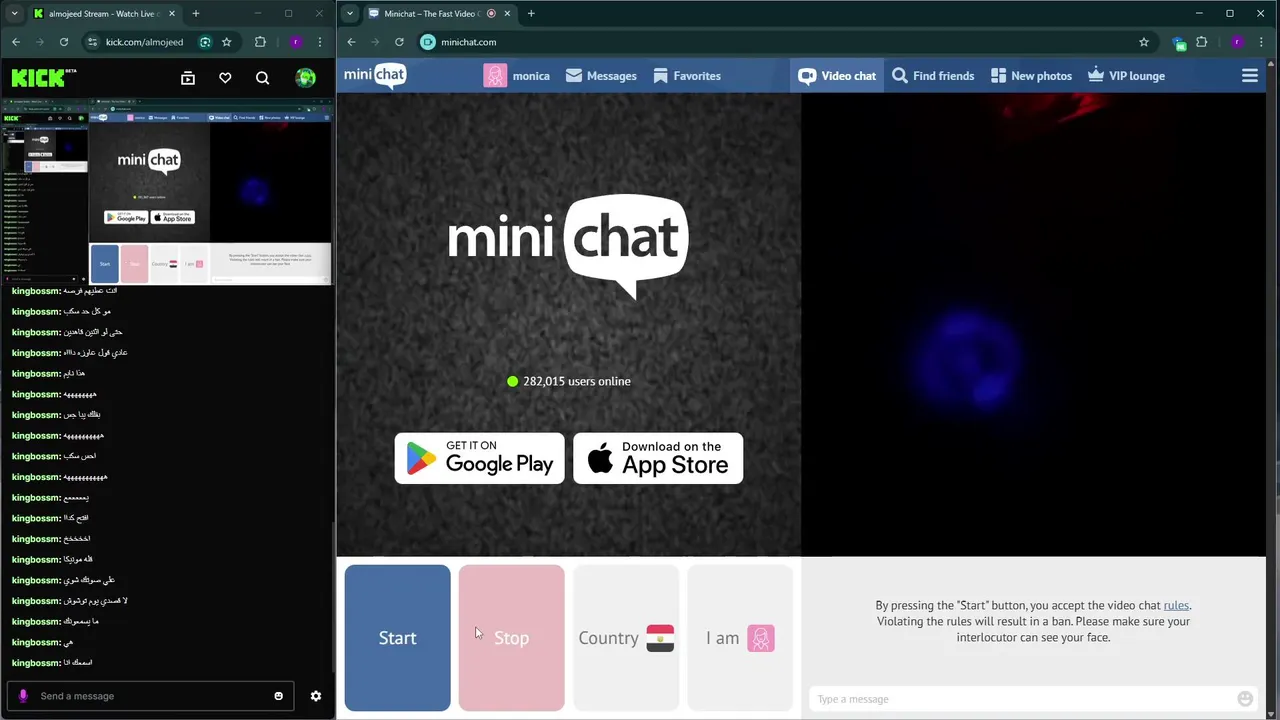Click the tab search arrow in Minichat window
This screenshot has height=720, width=1280.
point(349,14)
